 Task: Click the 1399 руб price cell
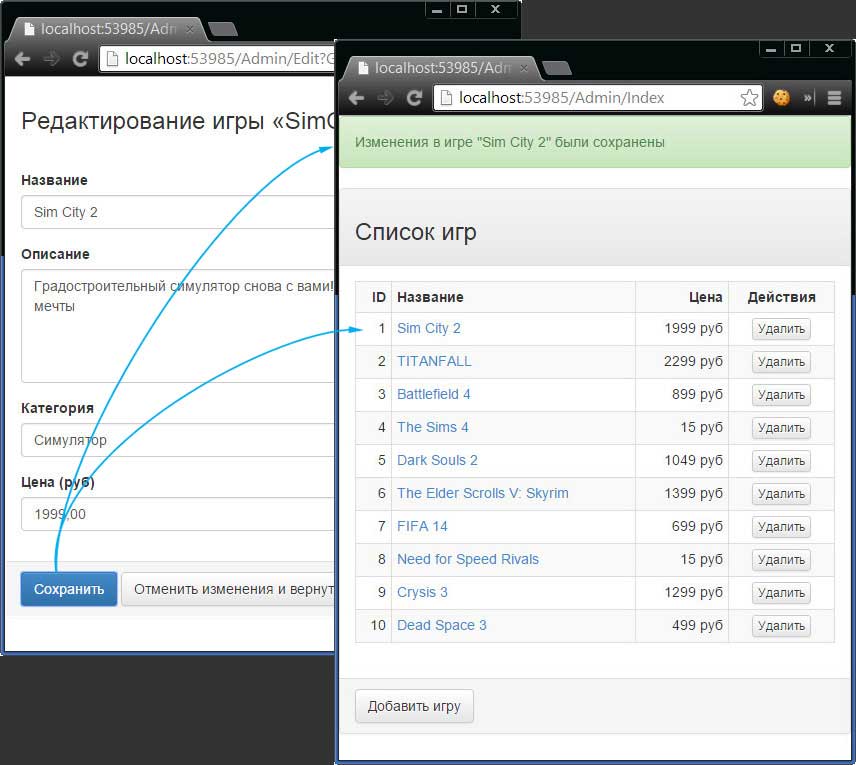coord(682,494)
